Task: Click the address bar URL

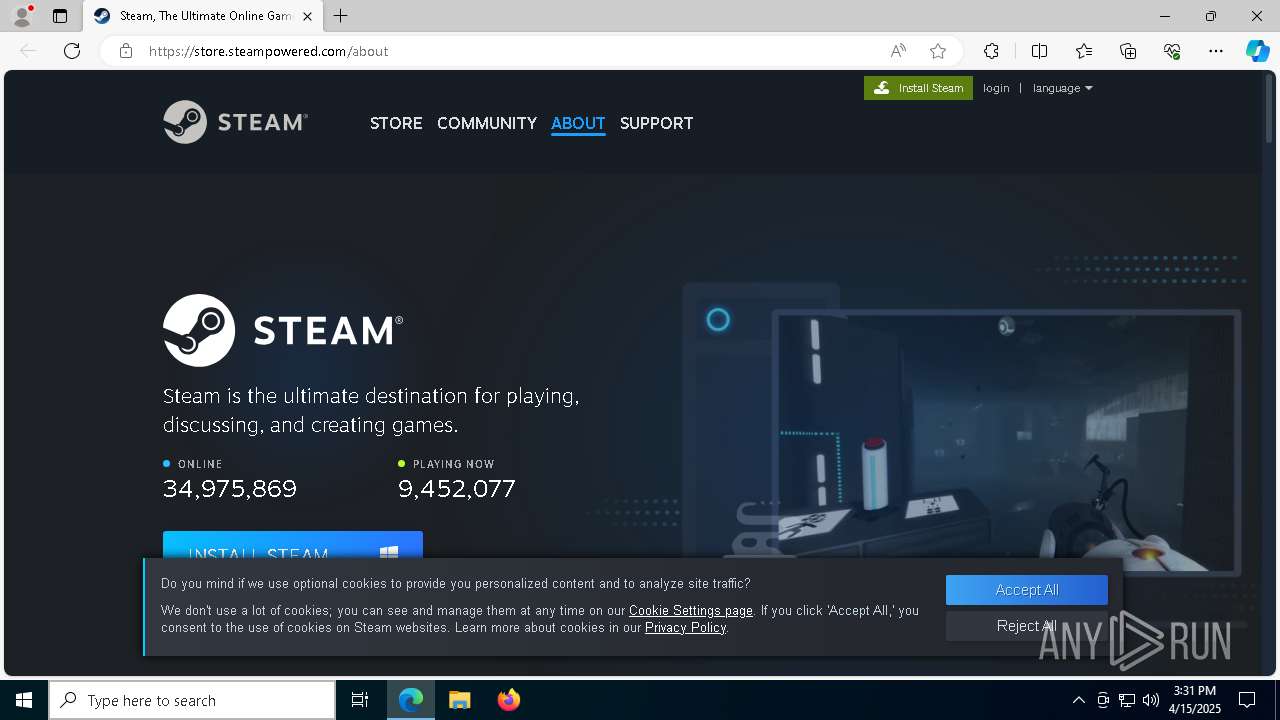Action: click(x=268, y=51)
